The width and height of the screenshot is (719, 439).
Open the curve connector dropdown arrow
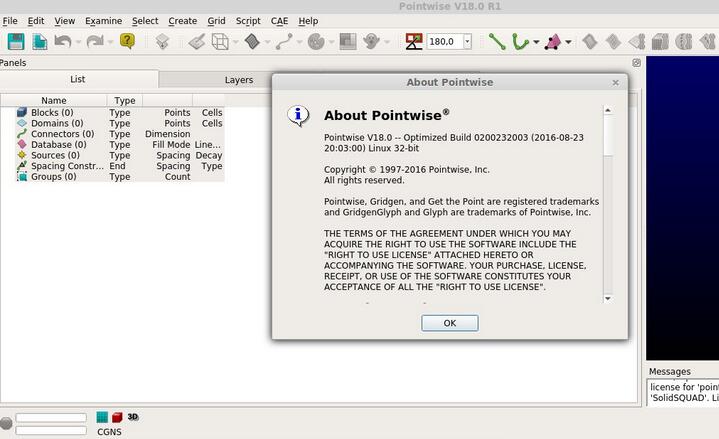pyautogui.click(x=299, y=42)
